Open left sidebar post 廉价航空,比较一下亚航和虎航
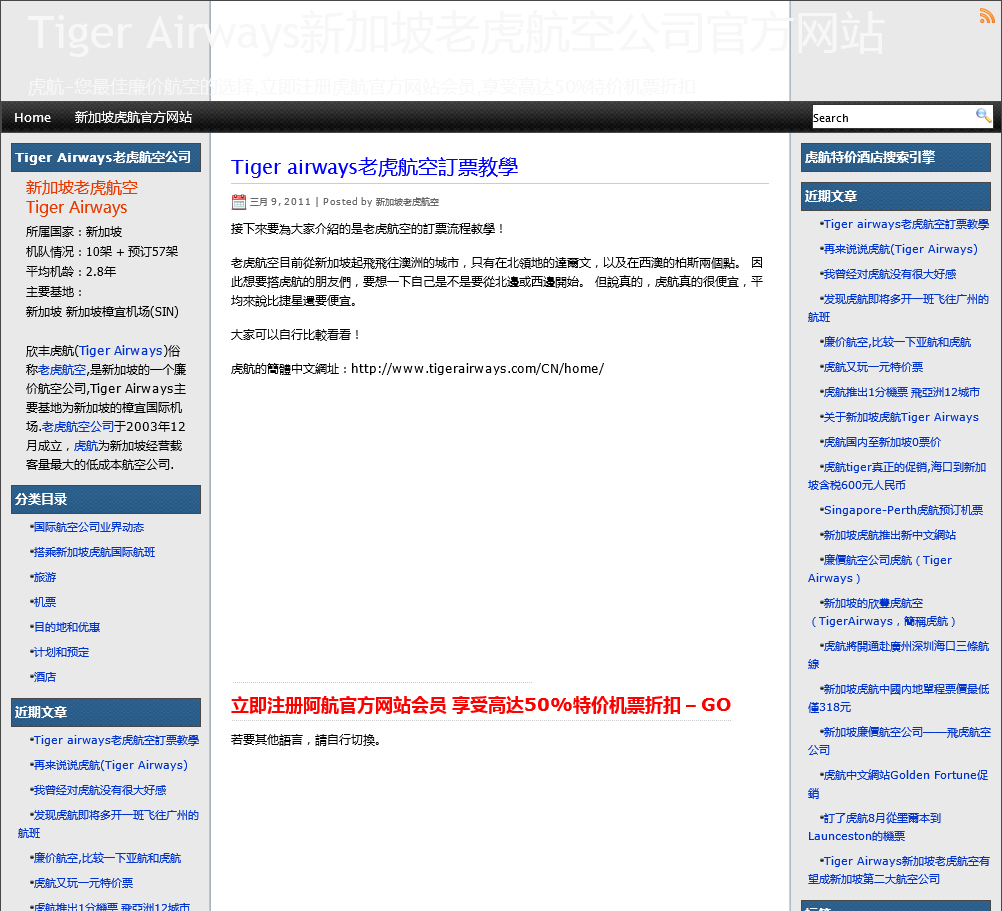 [107, 858]
